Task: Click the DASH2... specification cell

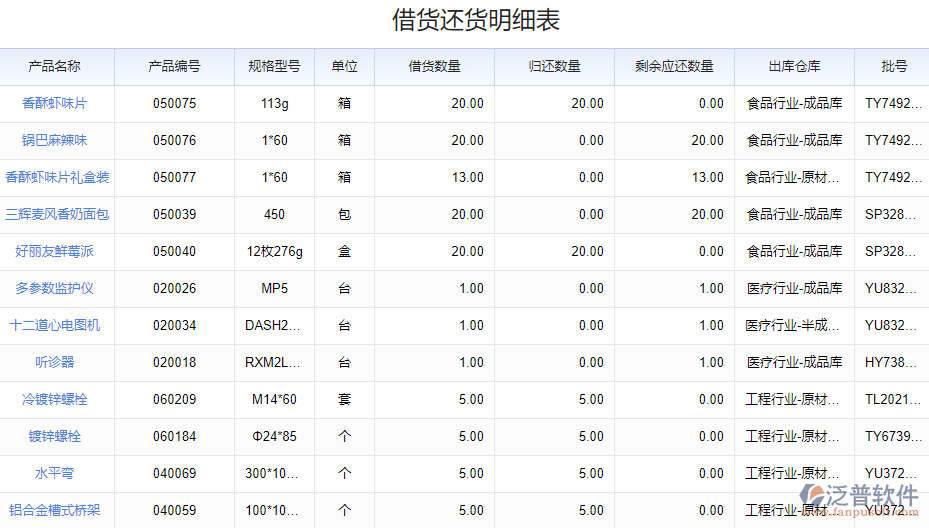Action: (273, 325)
